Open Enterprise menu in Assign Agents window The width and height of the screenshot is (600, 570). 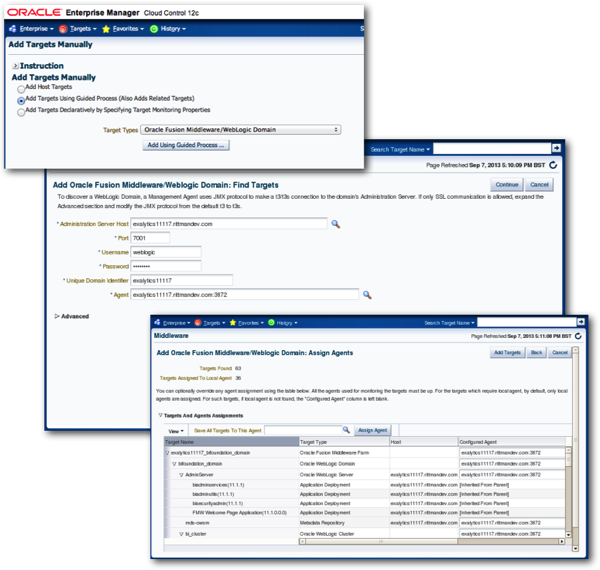point(176,323)
